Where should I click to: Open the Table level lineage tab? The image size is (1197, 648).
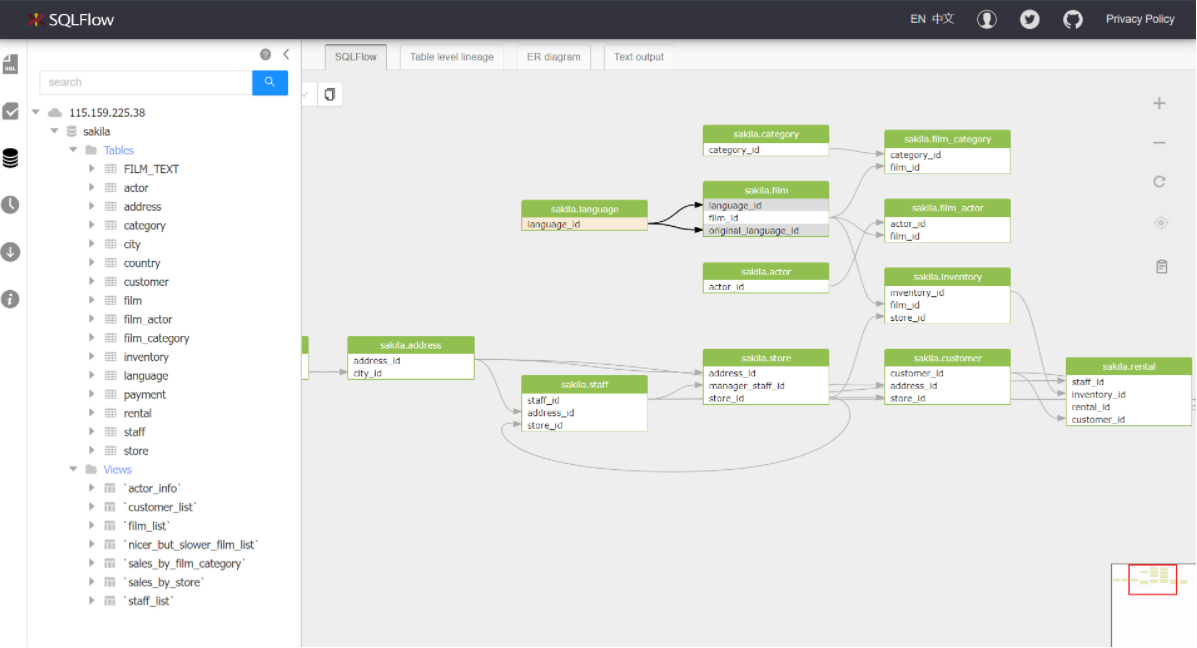pos(452,57)
